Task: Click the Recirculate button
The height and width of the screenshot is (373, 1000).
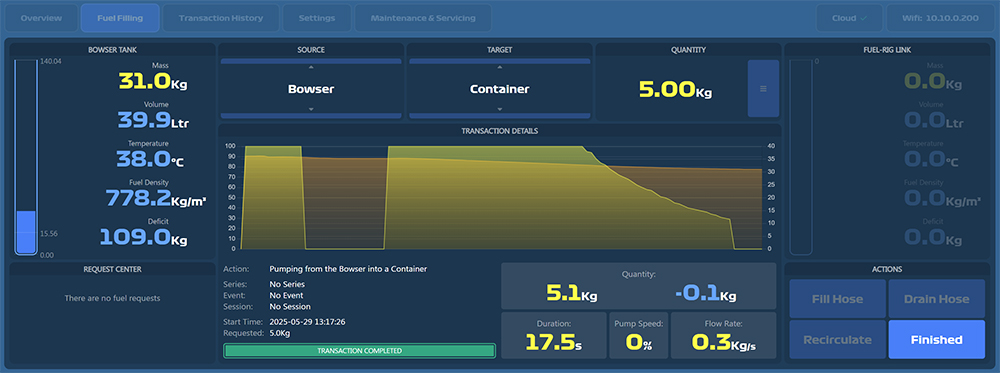Action: pyautogui.click(x=837, y=340)
